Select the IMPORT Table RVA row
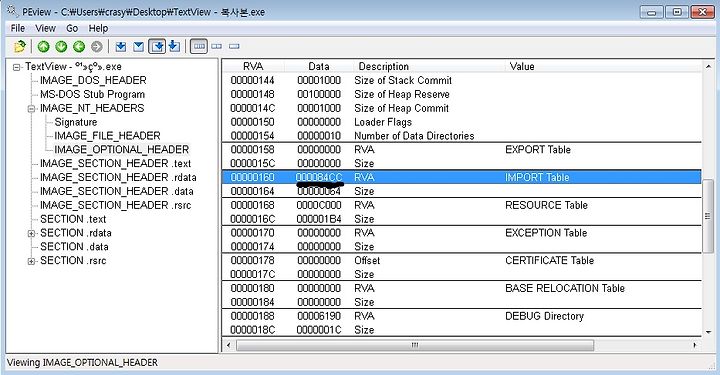The width and height of the screenshot is (720, 375). [461, 177]
